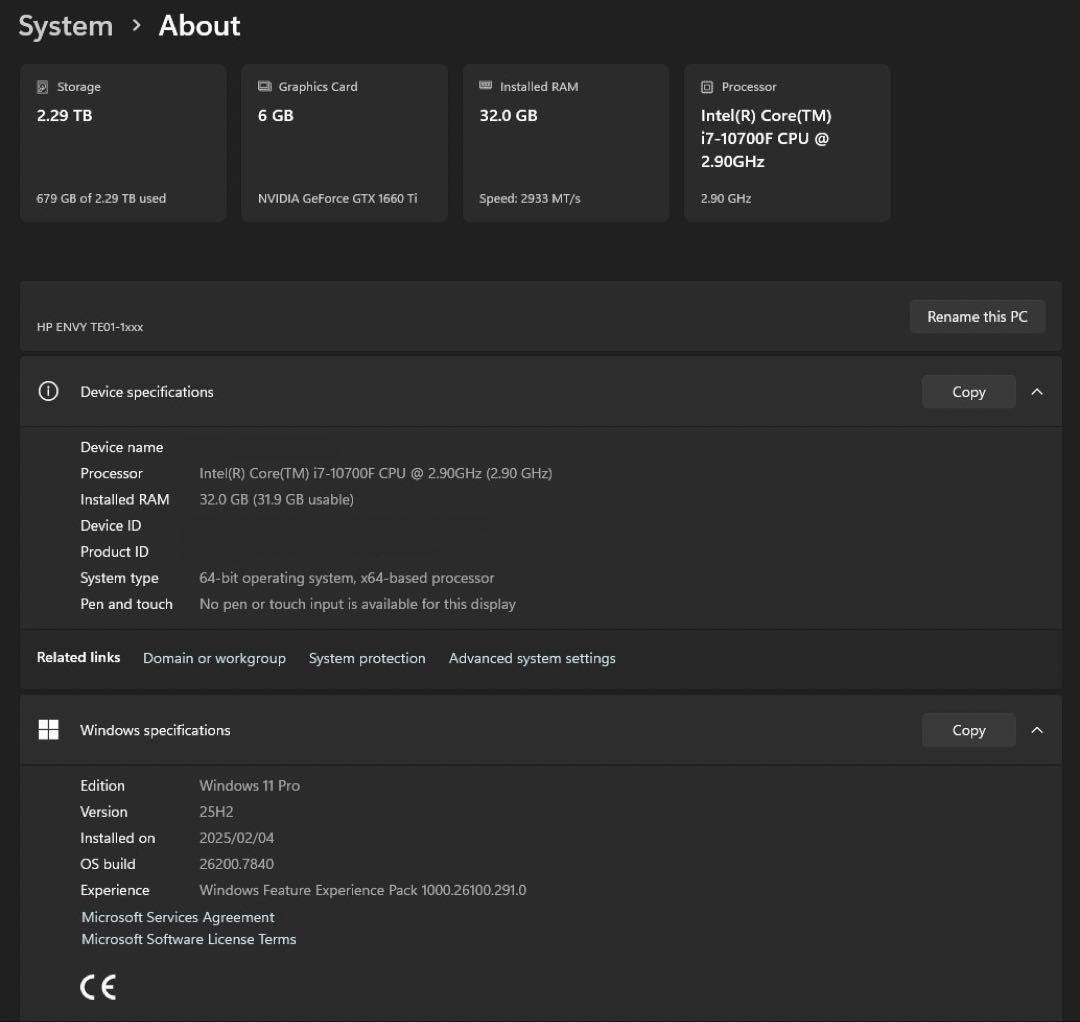Collapse the Device specifications section
Image resolution: width=1080 pixels, height=1022 pixels.
click(x=1037, y=391)
